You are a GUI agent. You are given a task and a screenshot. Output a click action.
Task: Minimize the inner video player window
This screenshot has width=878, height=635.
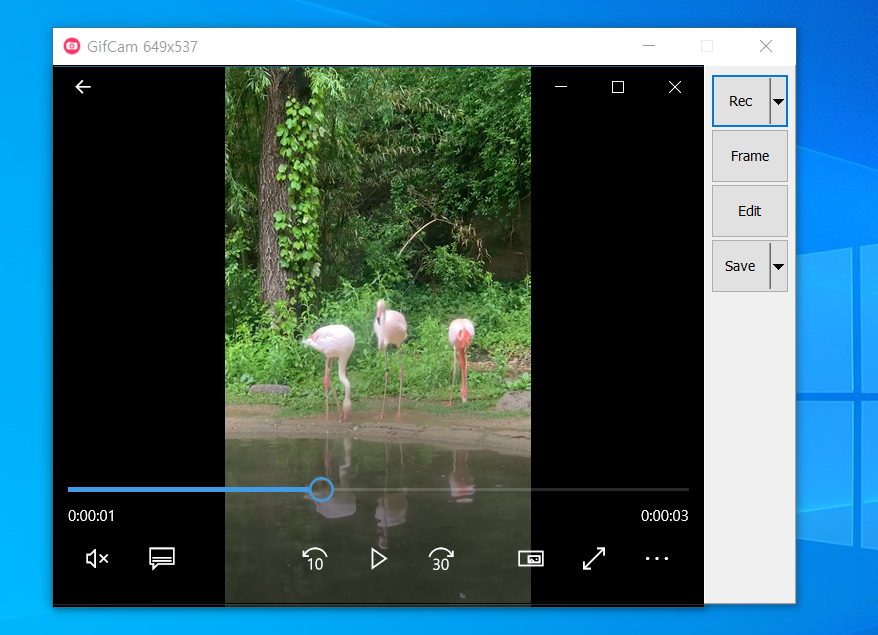(561, 87)
